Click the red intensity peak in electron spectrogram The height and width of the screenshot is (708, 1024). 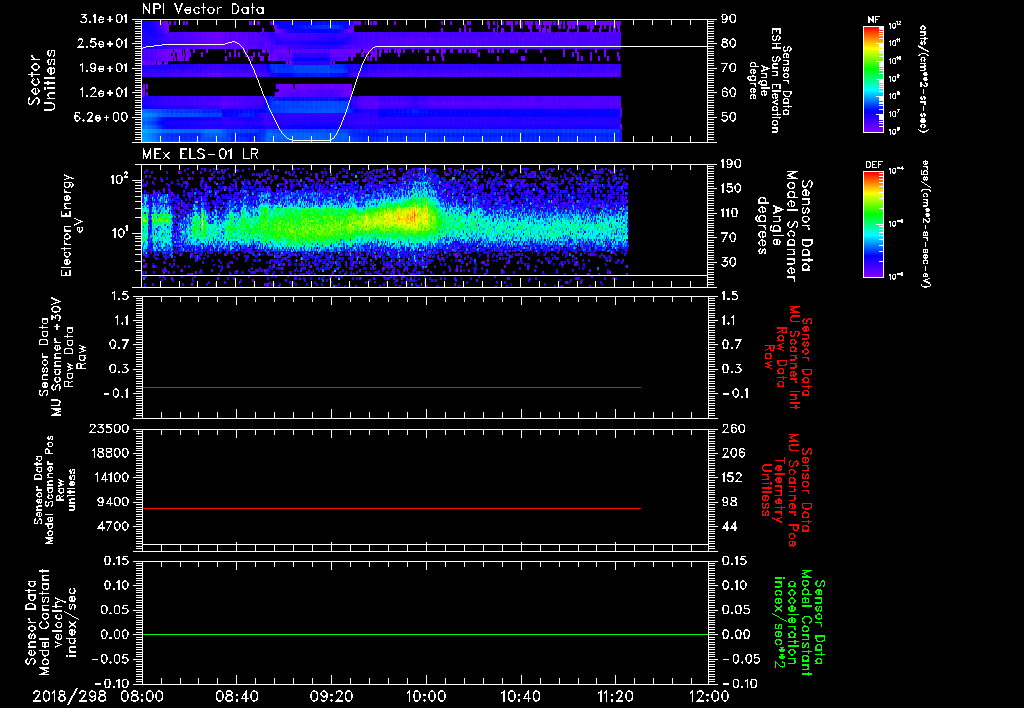tap(413, 216)
